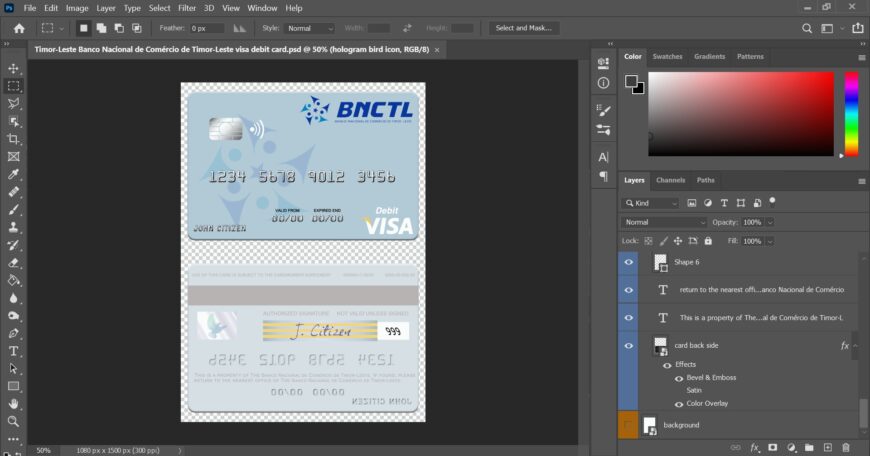Open the Filter menu
The image size is (870, 456).
point(187,8)
